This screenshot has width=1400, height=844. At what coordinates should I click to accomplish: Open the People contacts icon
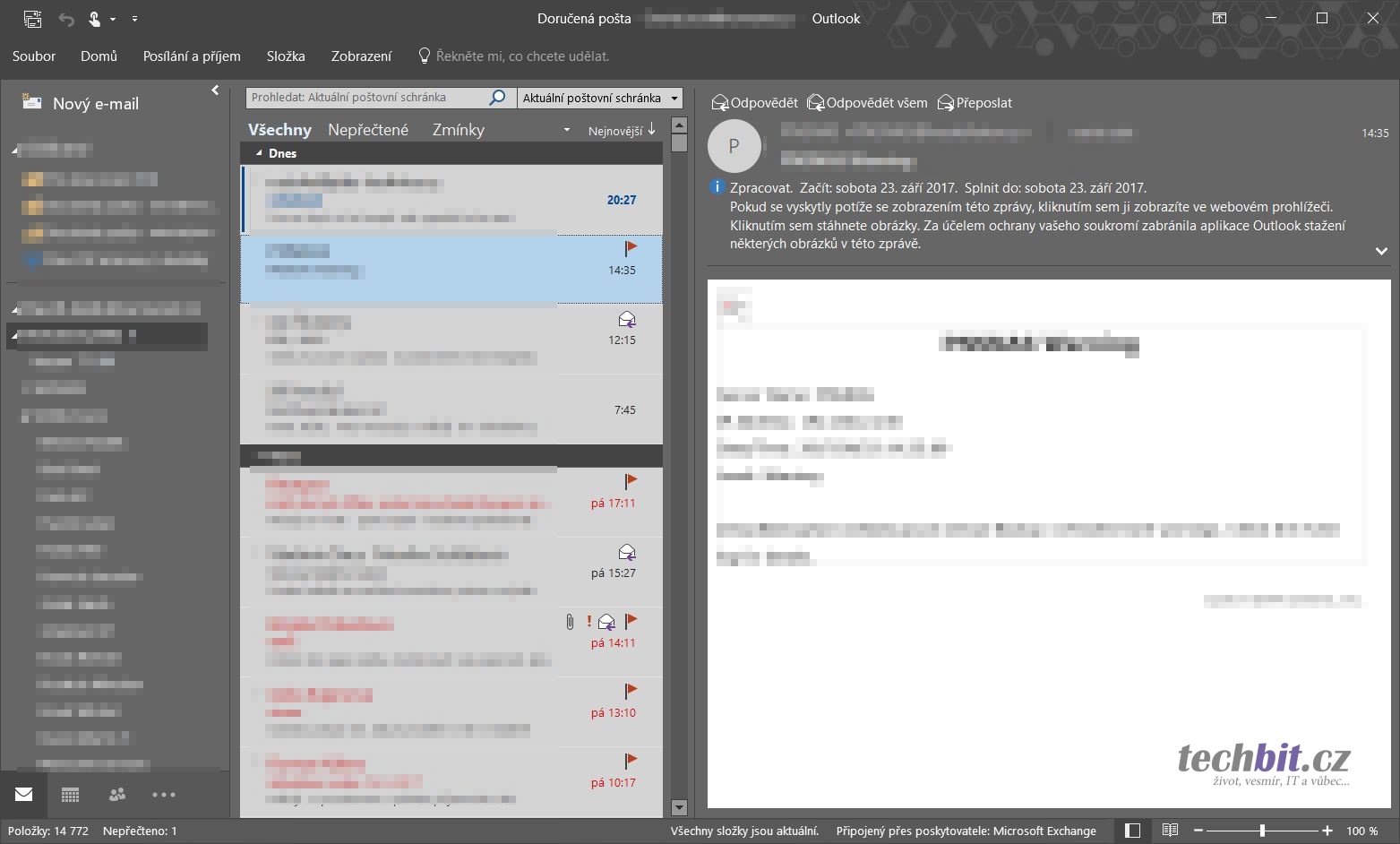[x=117, y=795]
